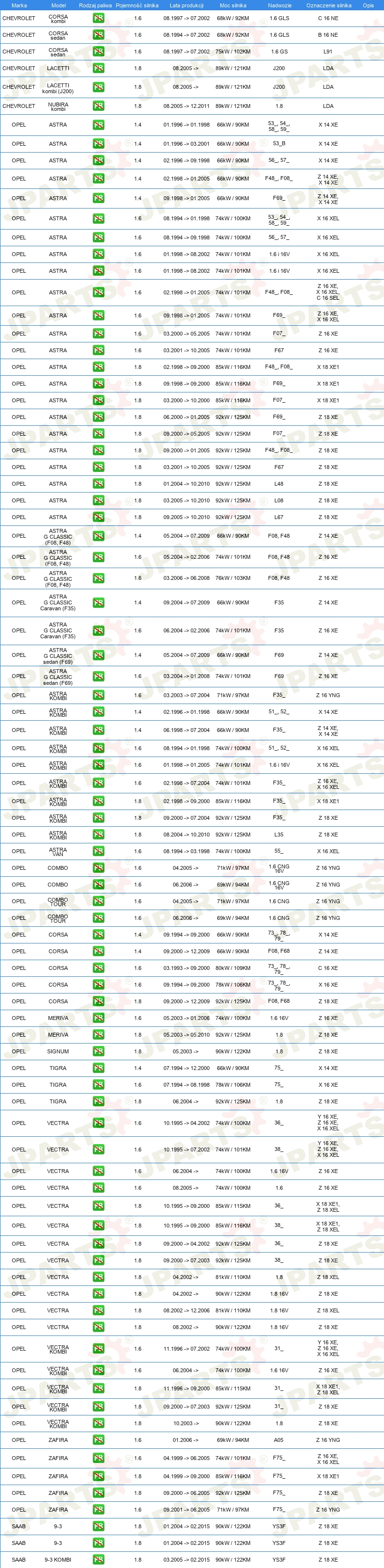Click the Oznaczenie silnika column header
384x1568 pixels.
(x=329, y=5)
